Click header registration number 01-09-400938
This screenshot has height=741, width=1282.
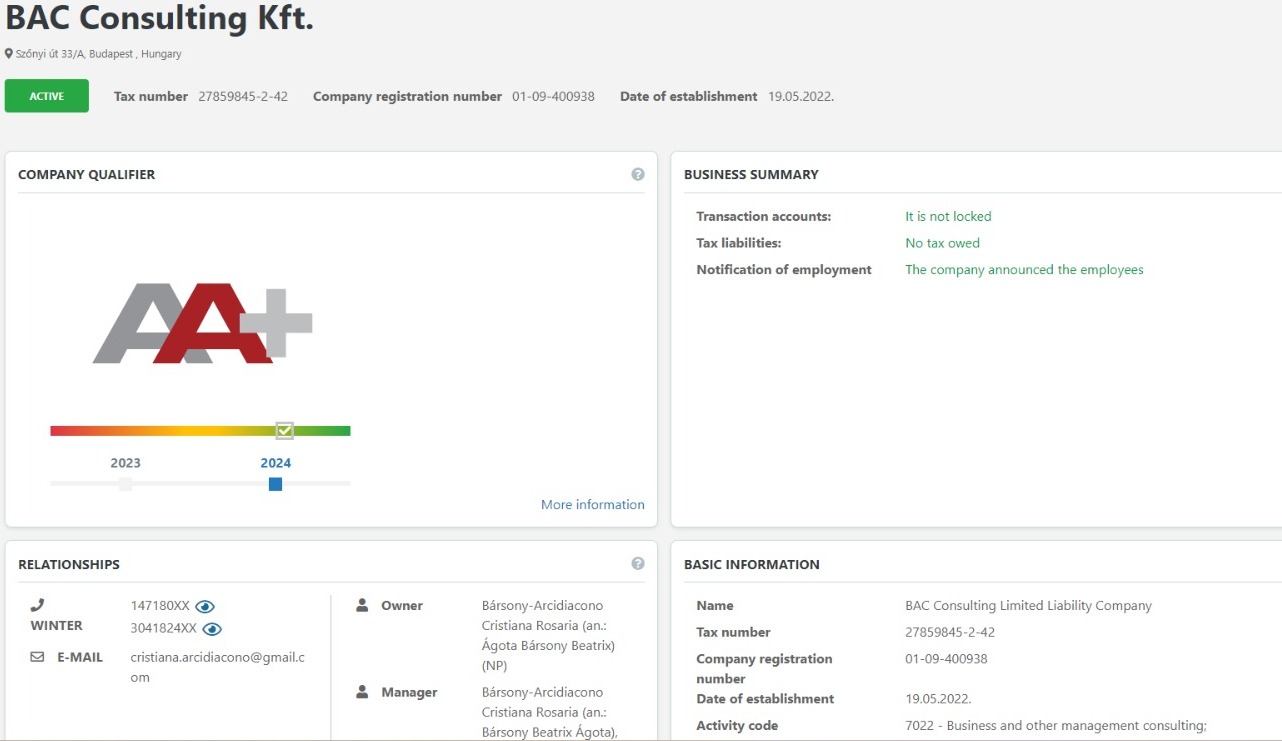tap(553, 97)
